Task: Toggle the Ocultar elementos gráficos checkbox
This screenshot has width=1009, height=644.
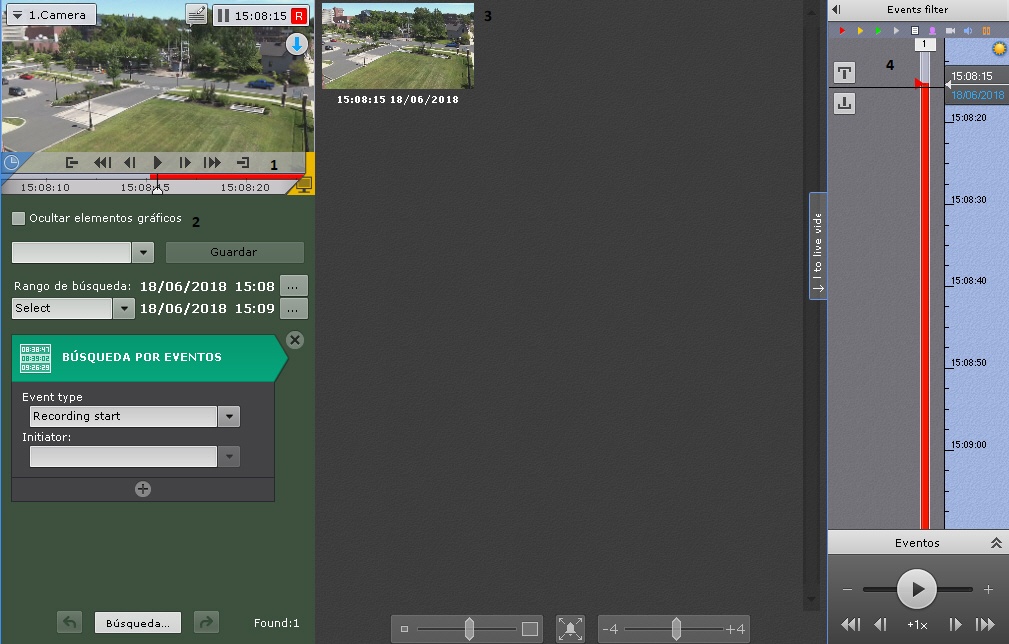Action: click(x=18, y=218)
